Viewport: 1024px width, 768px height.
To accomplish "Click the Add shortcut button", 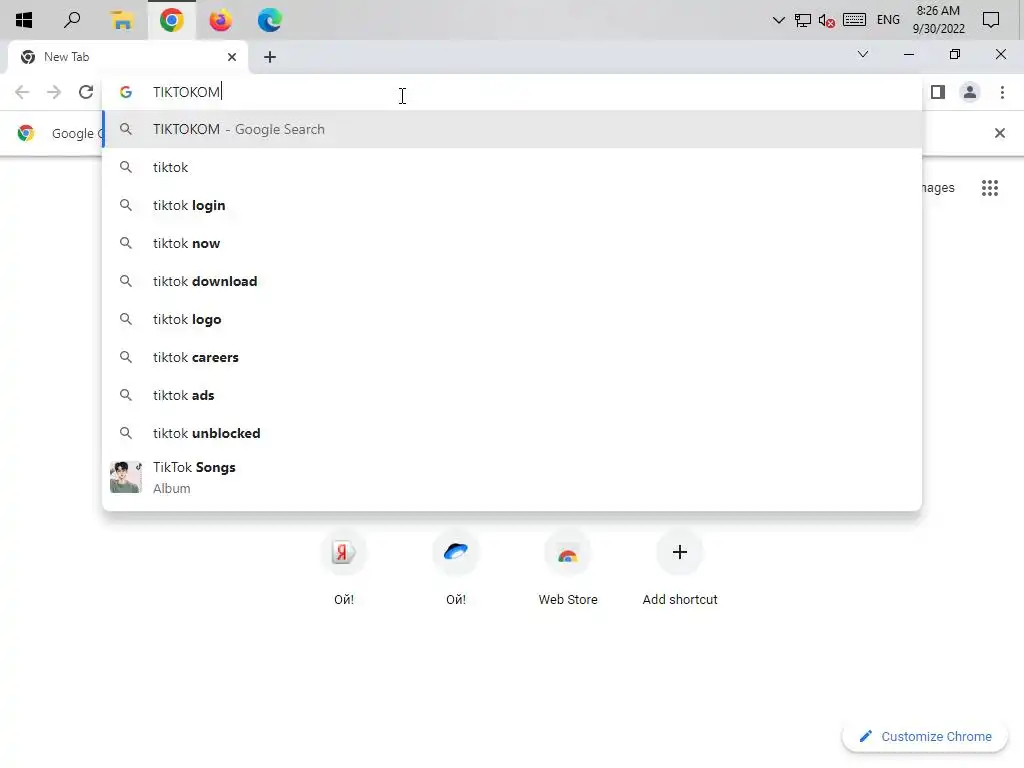I will (680, 567).
